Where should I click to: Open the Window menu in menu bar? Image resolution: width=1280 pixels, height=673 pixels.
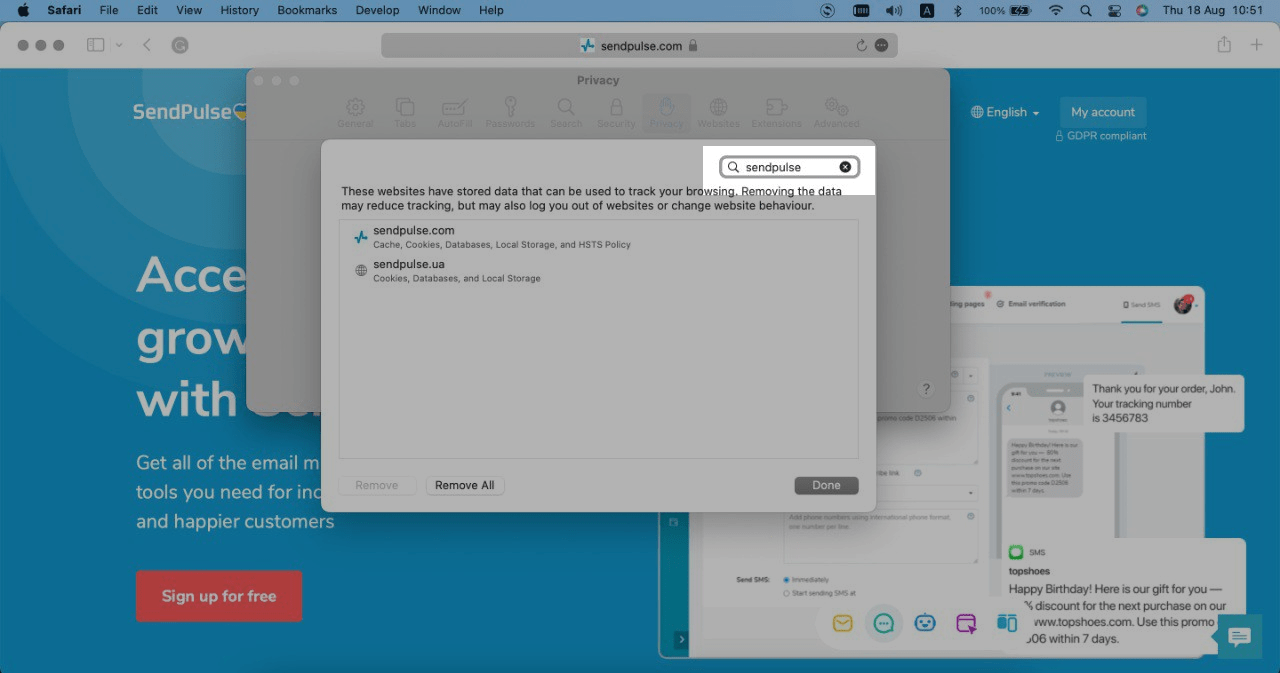point(439,10)
